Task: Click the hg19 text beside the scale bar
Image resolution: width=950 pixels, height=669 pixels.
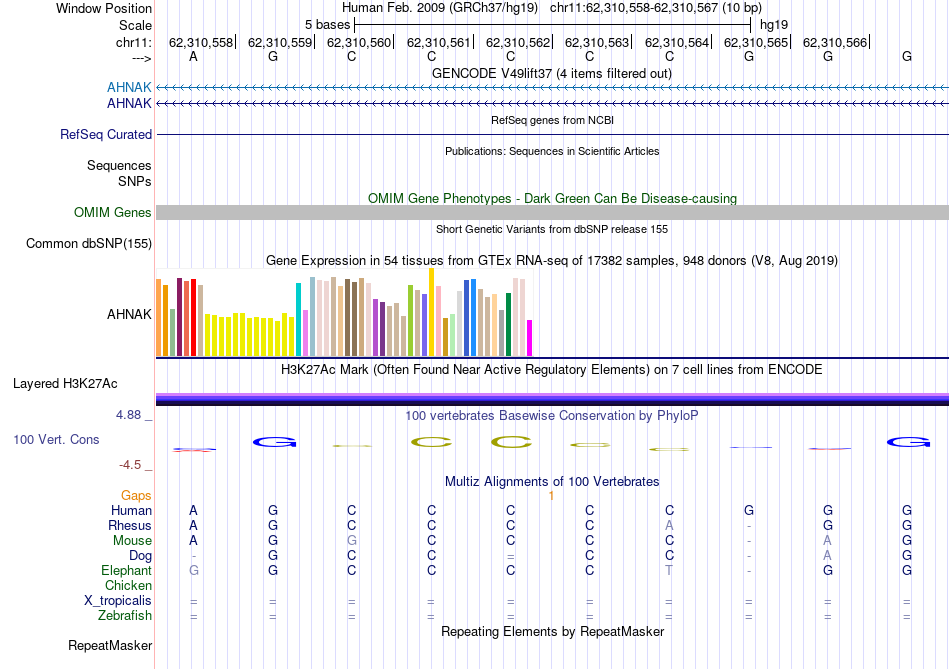Action: click(x=774, y=25)
